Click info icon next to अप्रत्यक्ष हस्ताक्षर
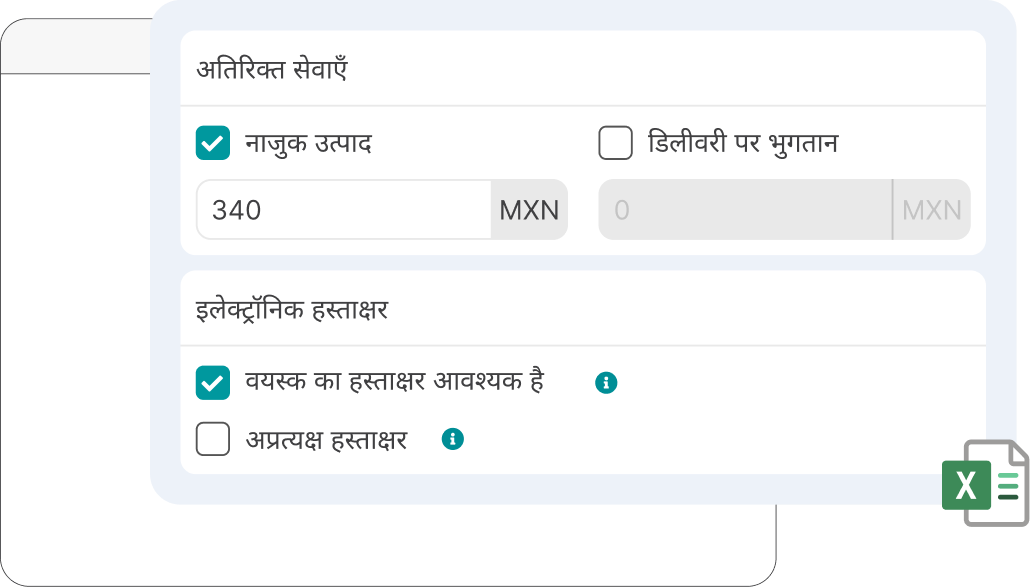 (x=453, y=438)
